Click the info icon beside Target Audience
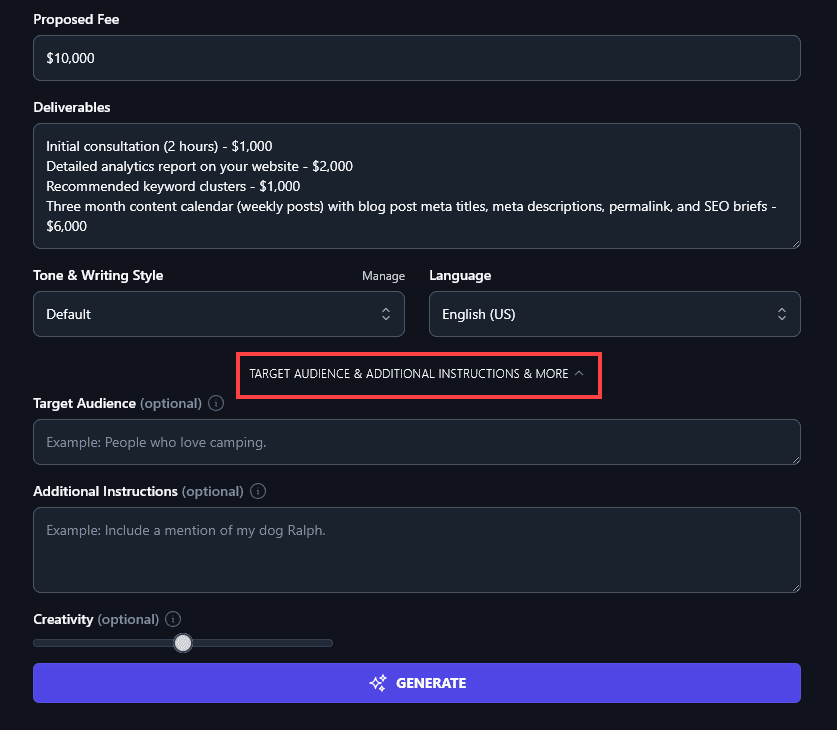The image size is (837, 730). [215, 403]
